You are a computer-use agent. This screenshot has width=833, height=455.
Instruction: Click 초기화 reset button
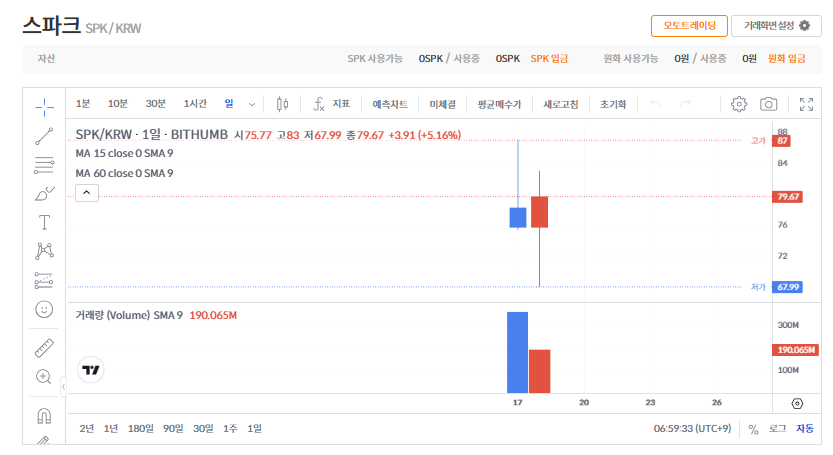point(613,104)
